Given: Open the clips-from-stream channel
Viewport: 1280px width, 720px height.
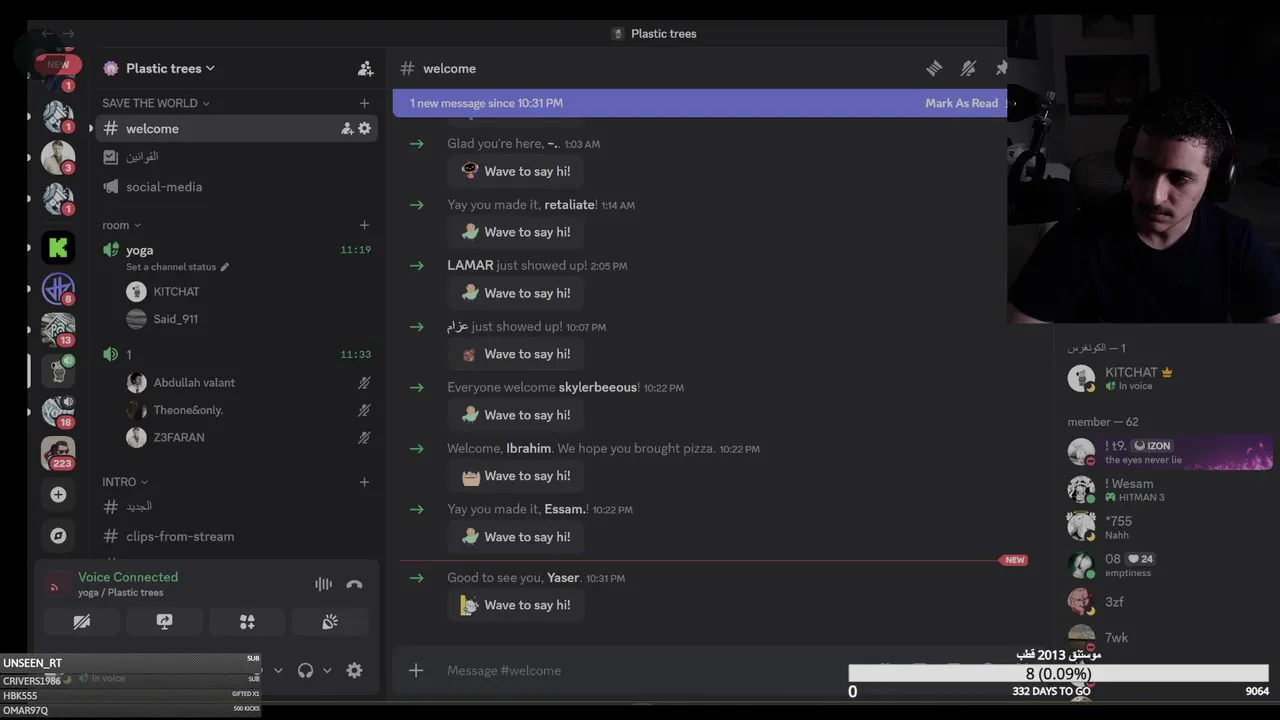Looking at the screenshot, I should pos(236,536).
